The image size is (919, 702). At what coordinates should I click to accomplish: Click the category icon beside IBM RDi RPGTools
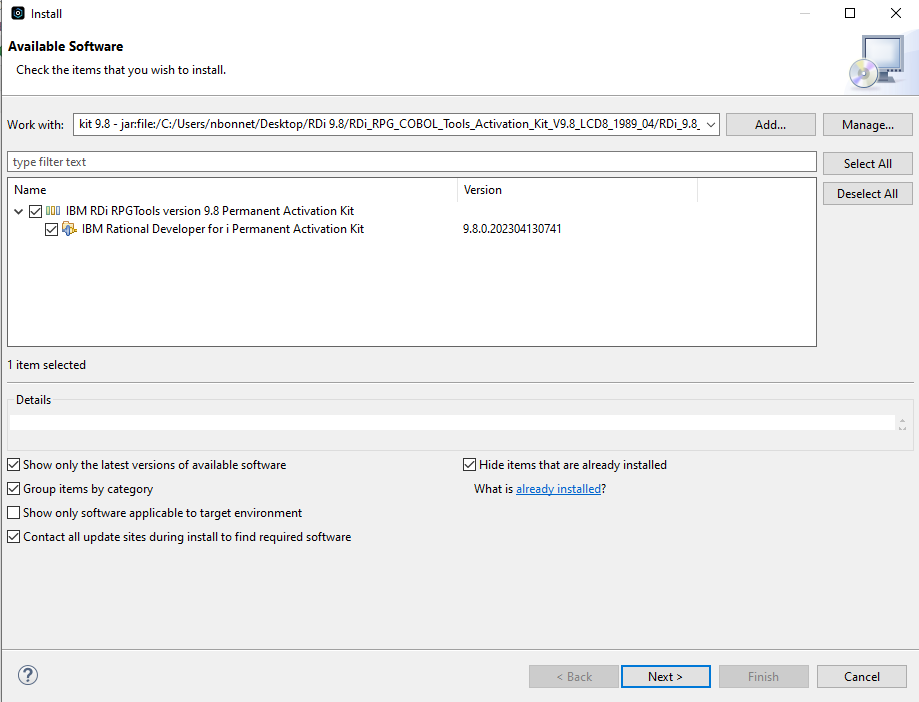(x=53, y=210)
